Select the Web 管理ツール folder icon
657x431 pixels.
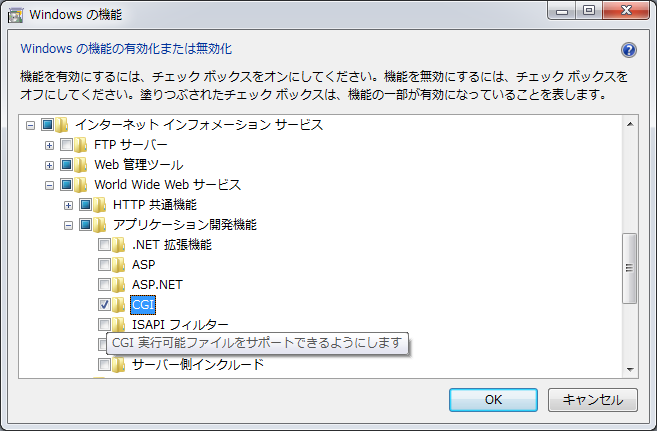point(80,165)
